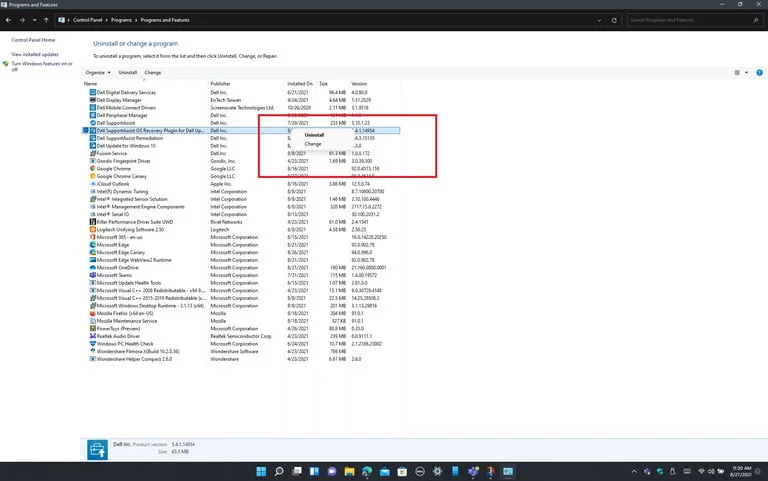Click the view layout toolbar icon
Image resolution: width=768 pixels, height=481 pixels.
(737, 72)
